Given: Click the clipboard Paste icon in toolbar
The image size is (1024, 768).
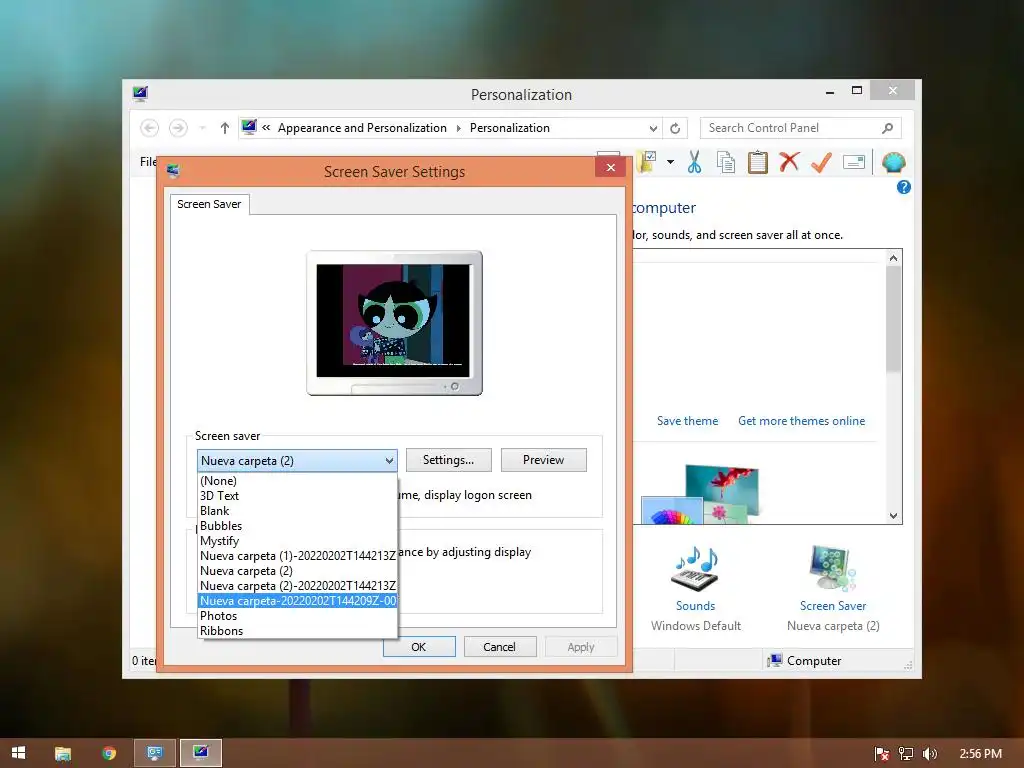Looking at the screenshot, I should point(758,162).
